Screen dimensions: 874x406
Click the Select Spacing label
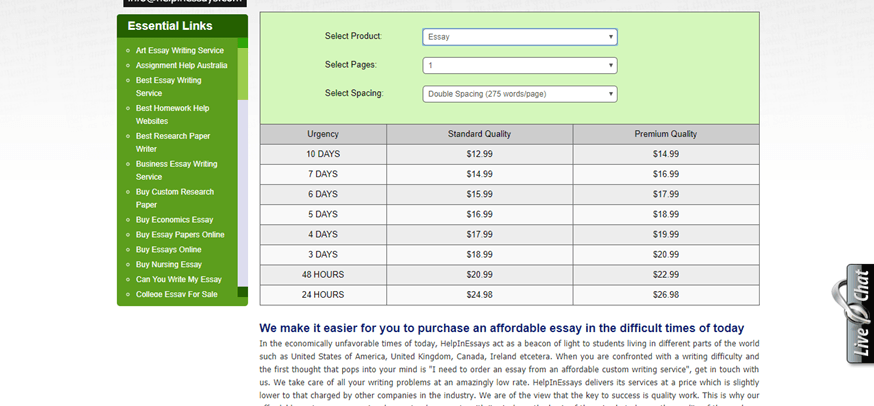click(354, 93)
